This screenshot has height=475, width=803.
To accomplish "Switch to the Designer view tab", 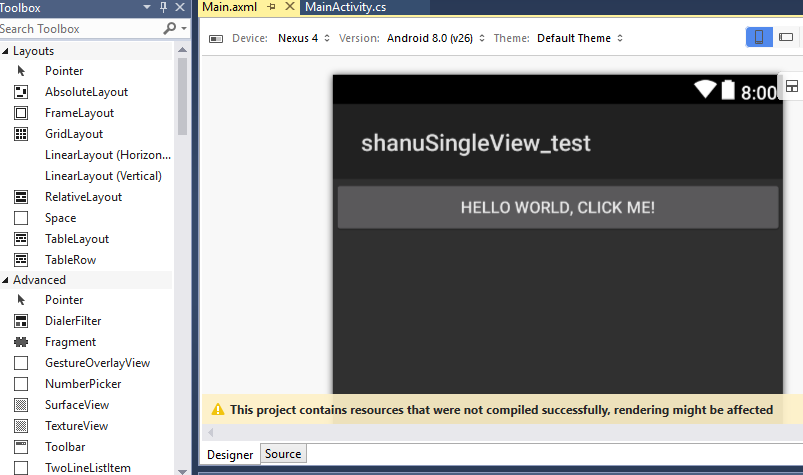I will tap(230, 455).
